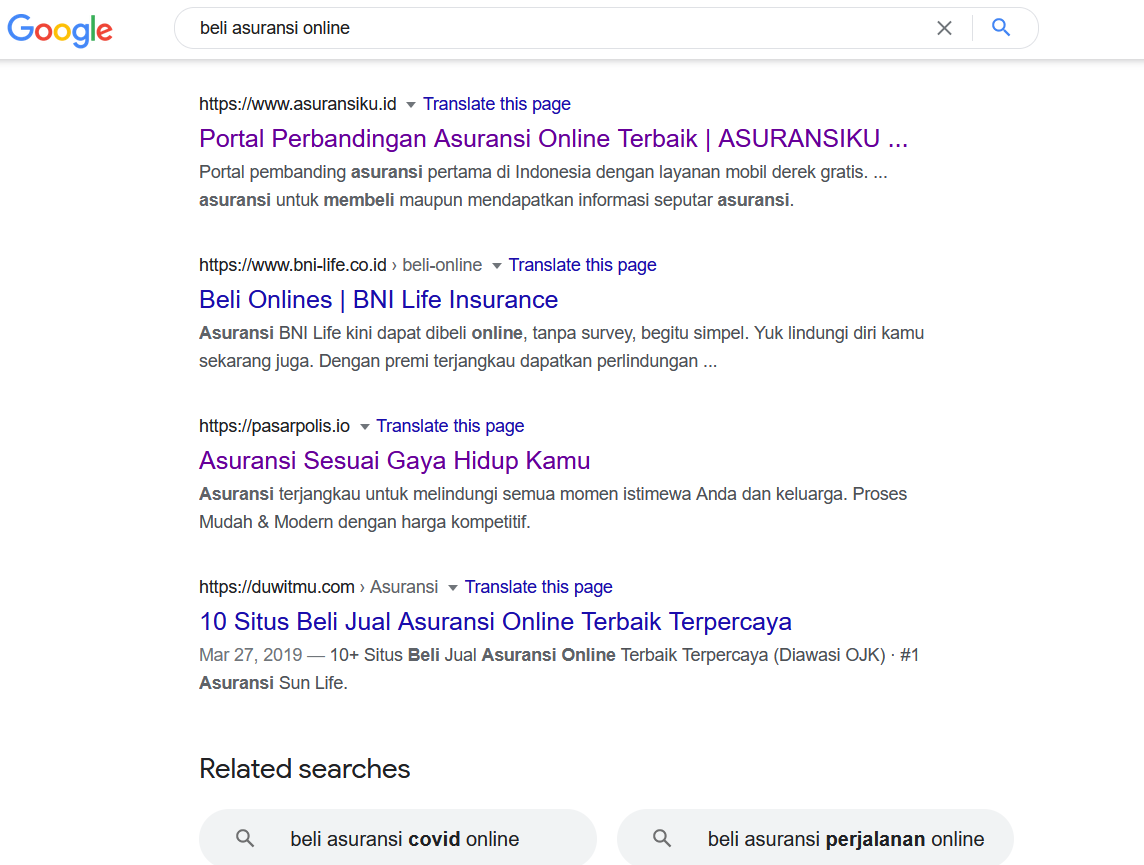Click the blue search magnifier icon

point(1001,28)
